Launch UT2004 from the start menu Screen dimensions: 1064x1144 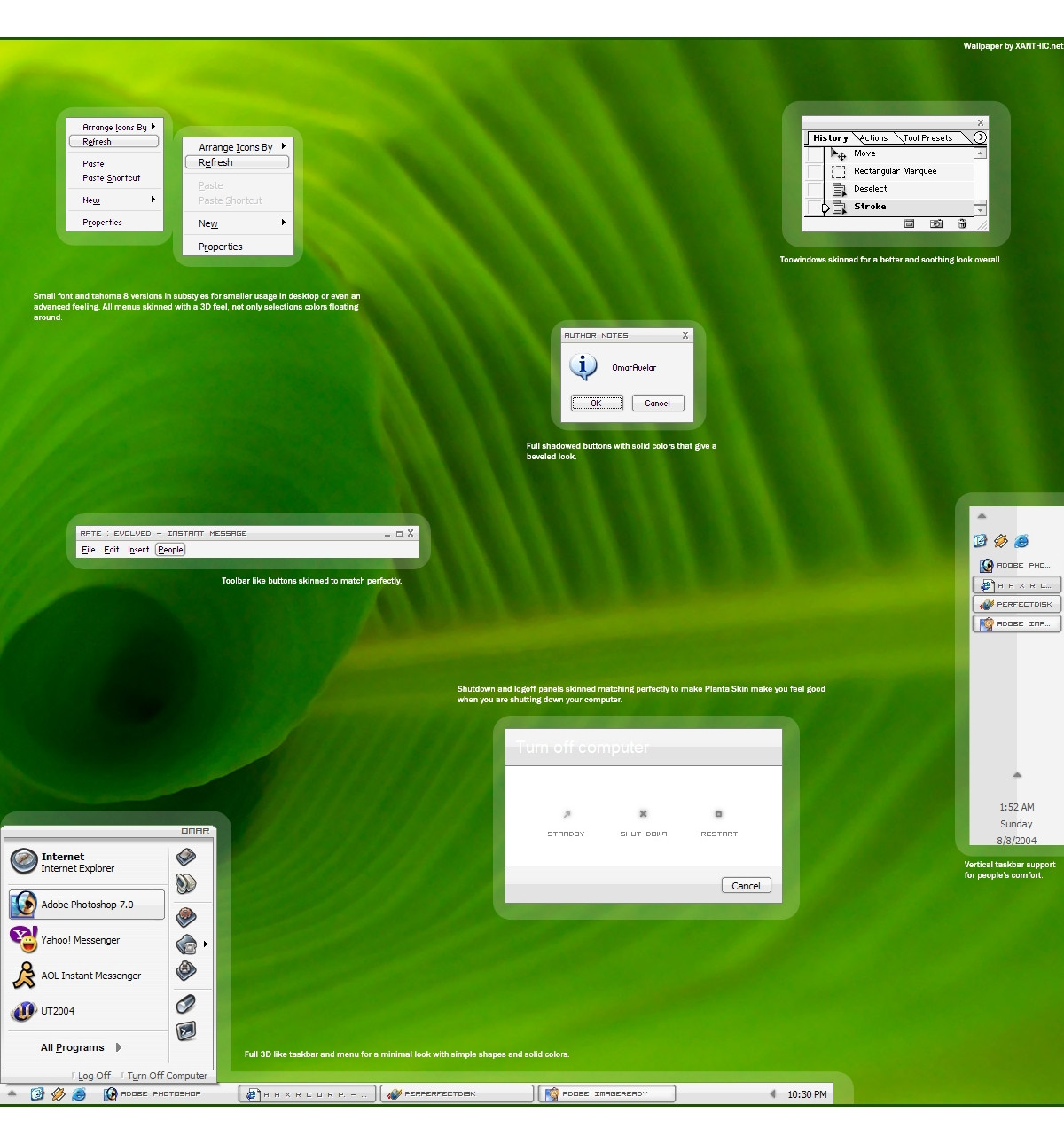pos(58,1011)
